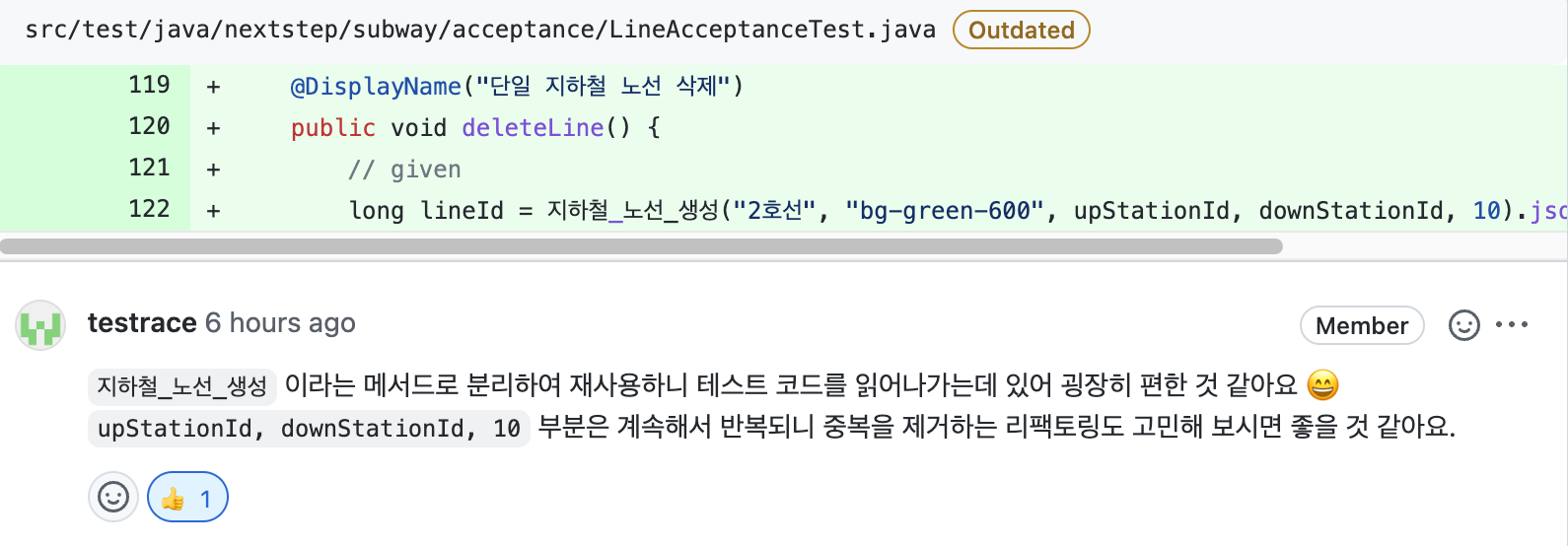Open the testrace author profile link

pos(142,323)
